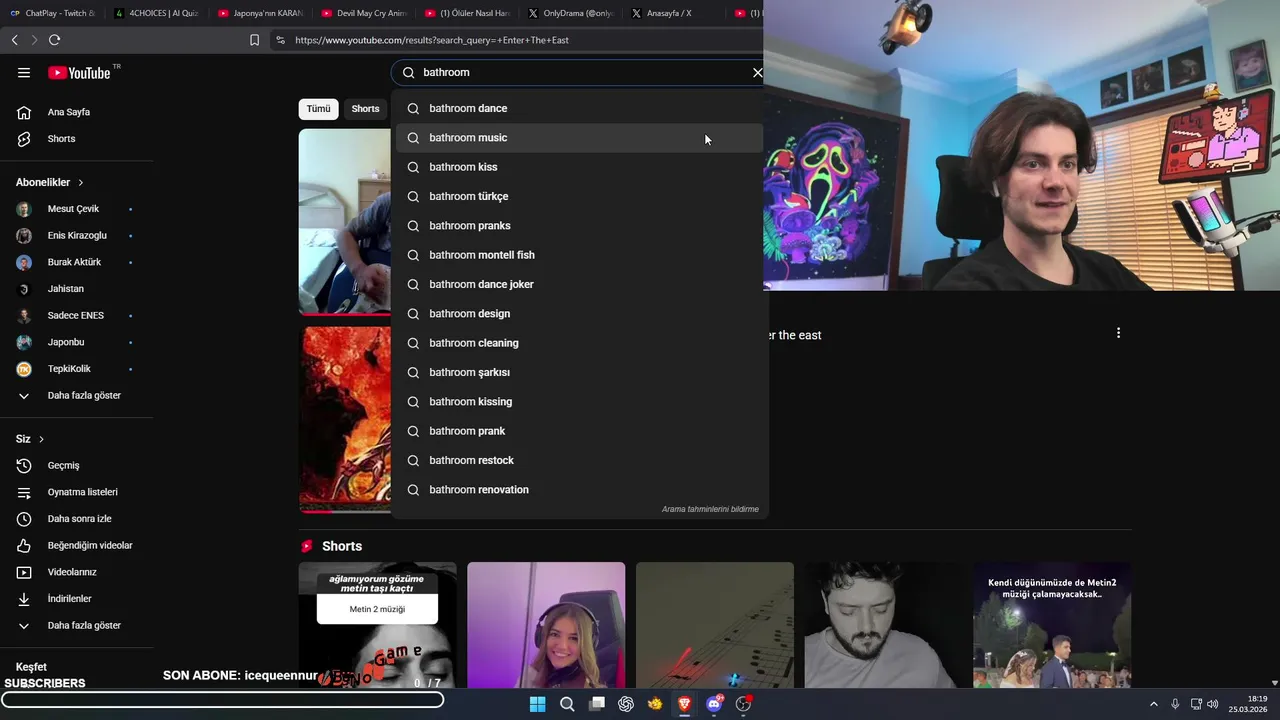Expand the Siz section
Screen dimensions: 1280x720
30,439
